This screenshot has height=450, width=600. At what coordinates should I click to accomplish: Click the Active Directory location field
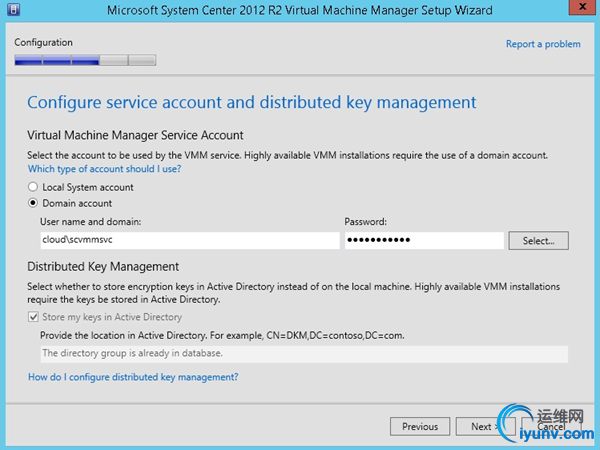(x=304, y=354)
